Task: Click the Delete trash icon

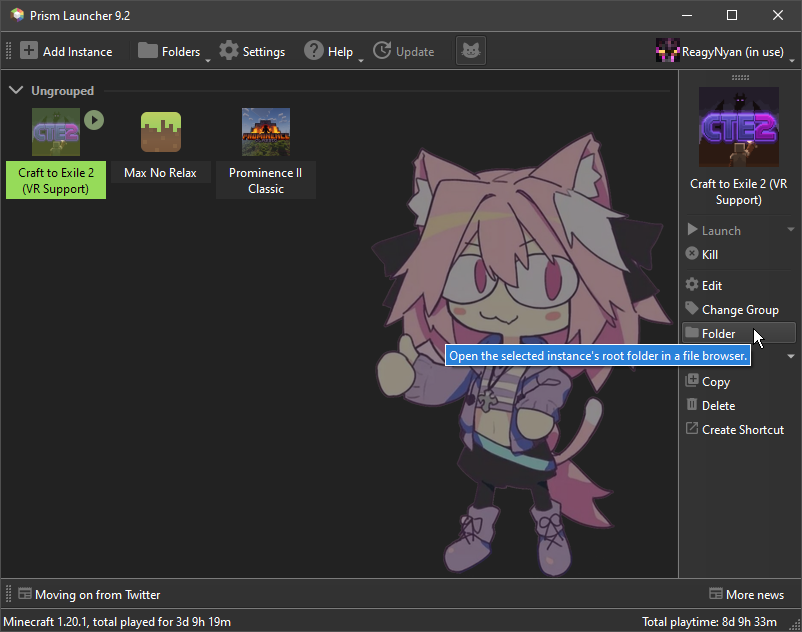Action: [x=692, y=404]
